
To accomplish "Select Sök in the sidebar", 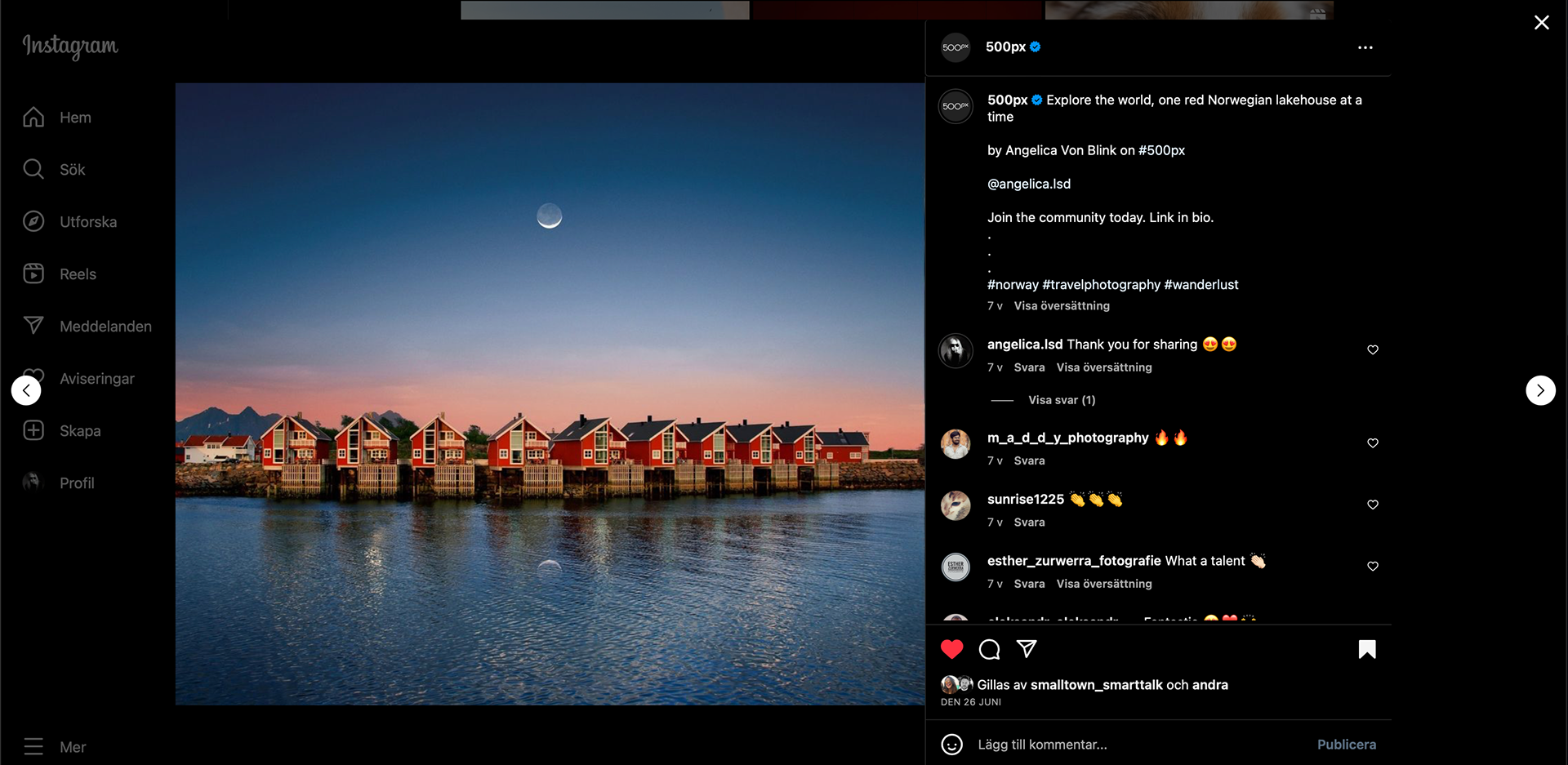I will click(73, 170).
